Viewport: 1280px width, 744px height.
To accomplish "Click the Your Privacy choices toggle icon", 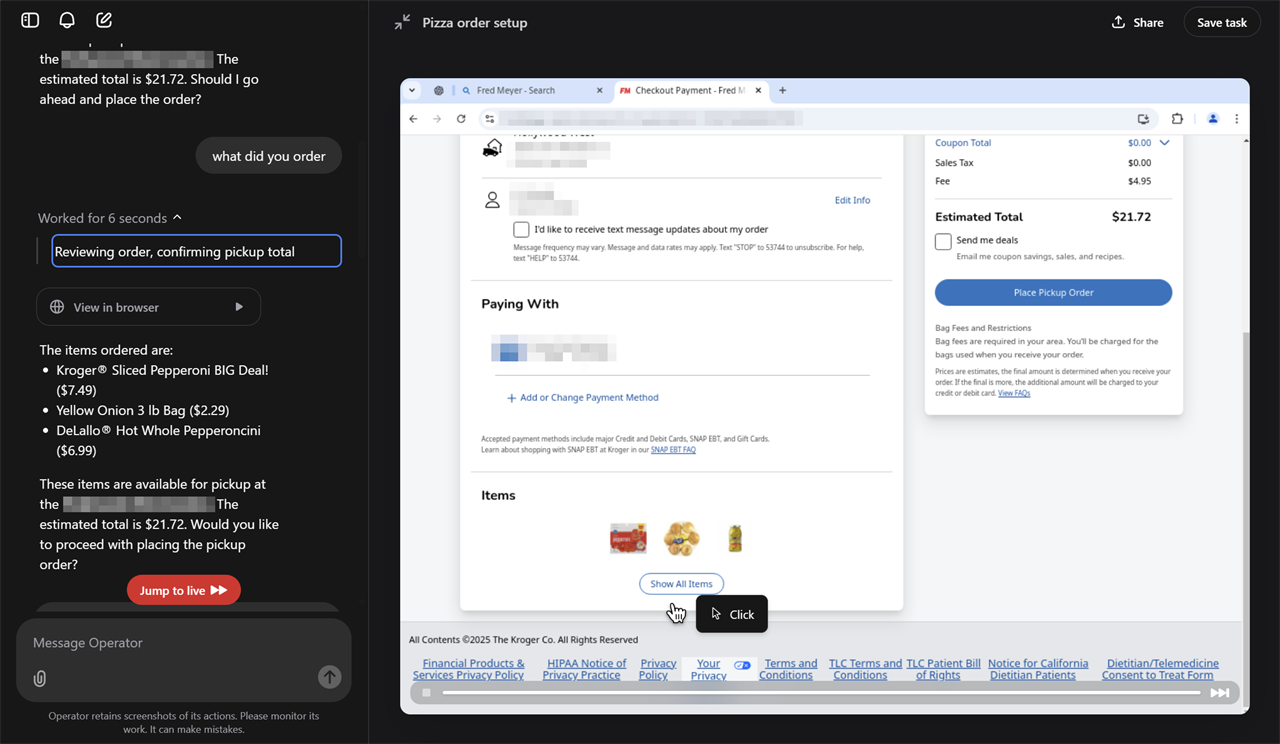I will tap(742, 665).
